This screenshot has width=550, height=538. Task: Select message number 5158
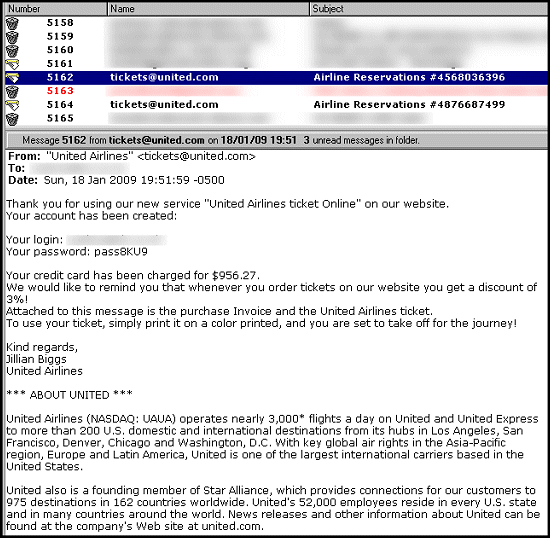coord(60,23)
